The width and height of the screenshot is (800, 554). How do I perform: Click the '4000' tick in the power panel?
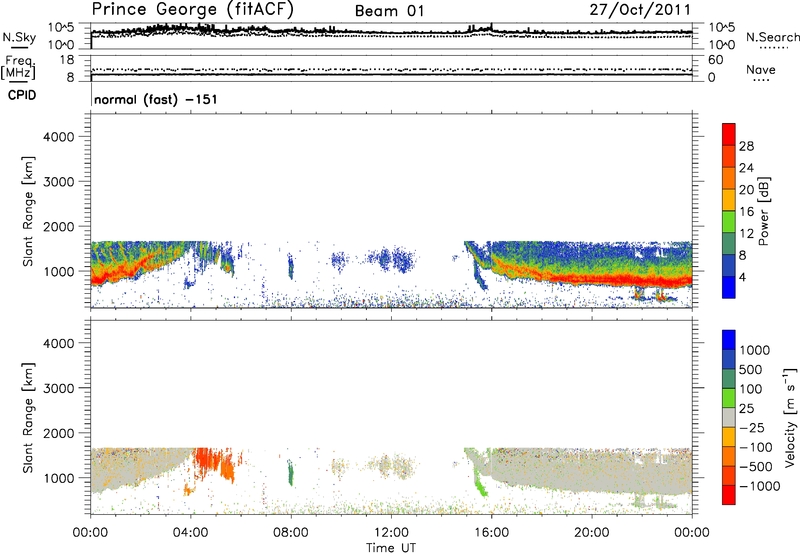58,137
